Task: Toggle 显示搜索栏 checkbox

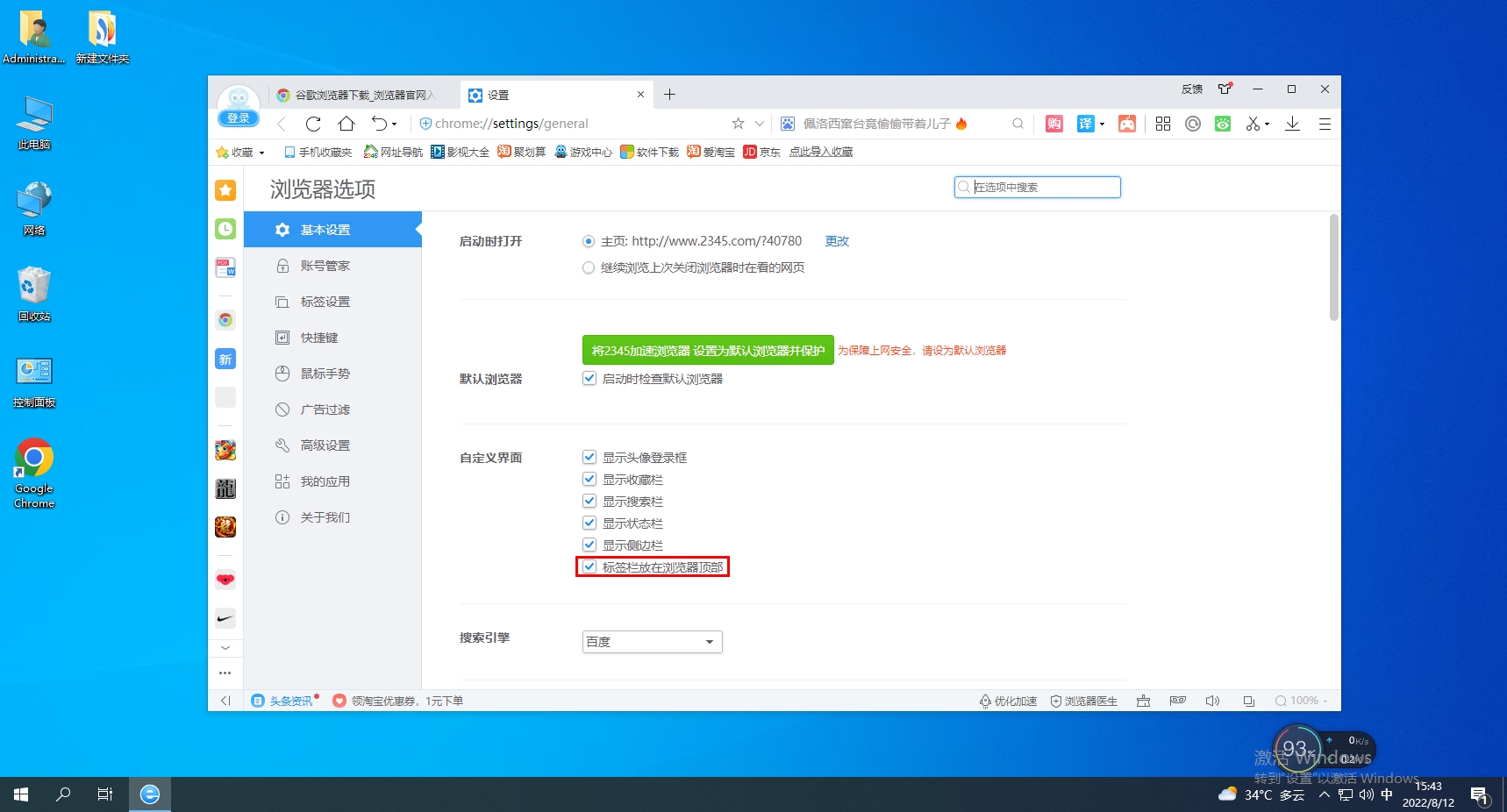Action: (x=589, y=501)
